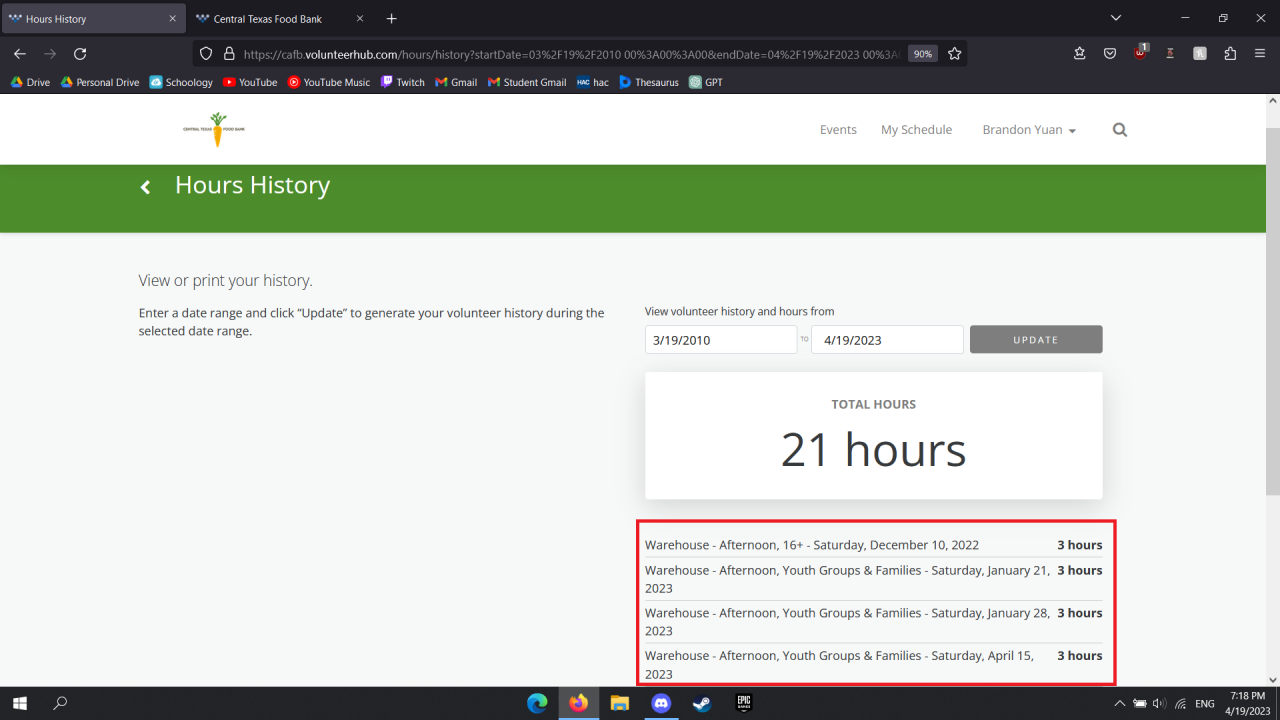Open the Schoology bookmark
Viewport: 1280px width, 720px height.
[181, 82]
